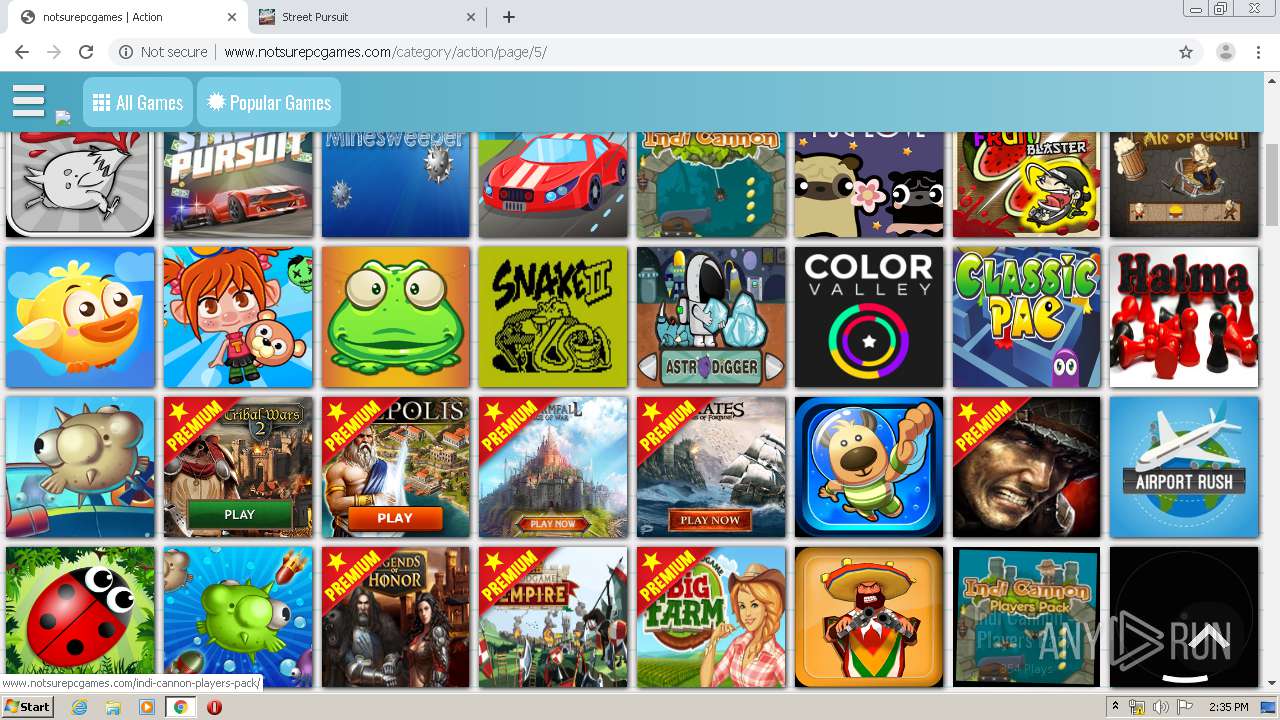The width and height of the screenshot is (1280, 720).
Task: Open the Windows Start menu
Action: pyautogui.click(x=27, y=706)
